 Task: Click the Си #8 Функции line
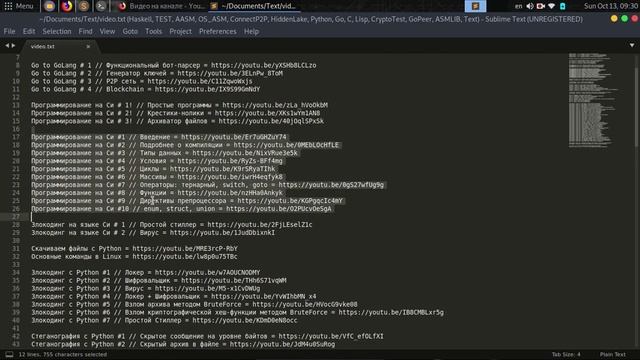click(x=157, y=193)
